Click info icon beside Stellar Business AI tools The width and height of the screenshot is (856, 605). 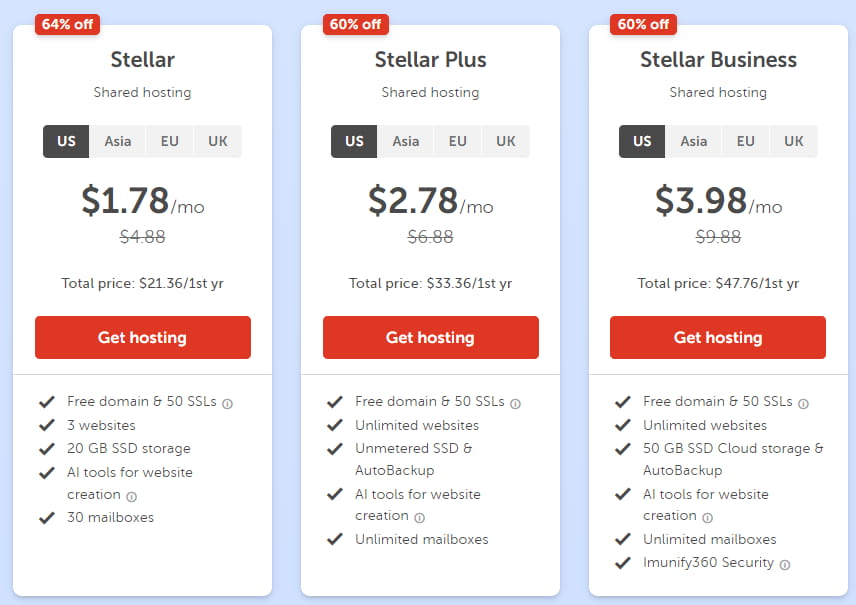tap(707, 518)
